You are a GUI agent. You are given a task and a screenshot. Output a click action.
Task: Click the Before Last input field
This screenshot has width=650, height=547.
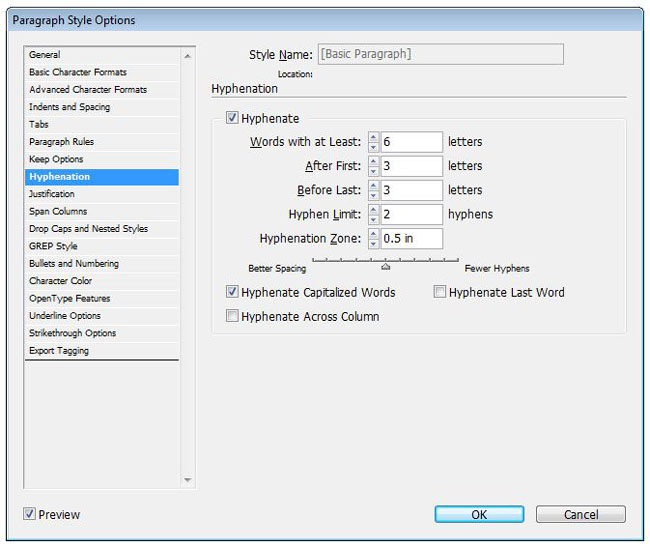click(x=412, y=191)
